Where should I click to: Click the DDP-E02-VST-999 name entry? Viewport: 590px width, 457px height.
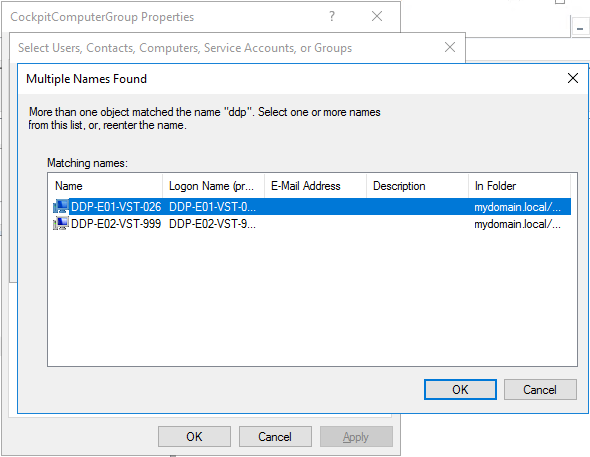[x=116, y=224]
